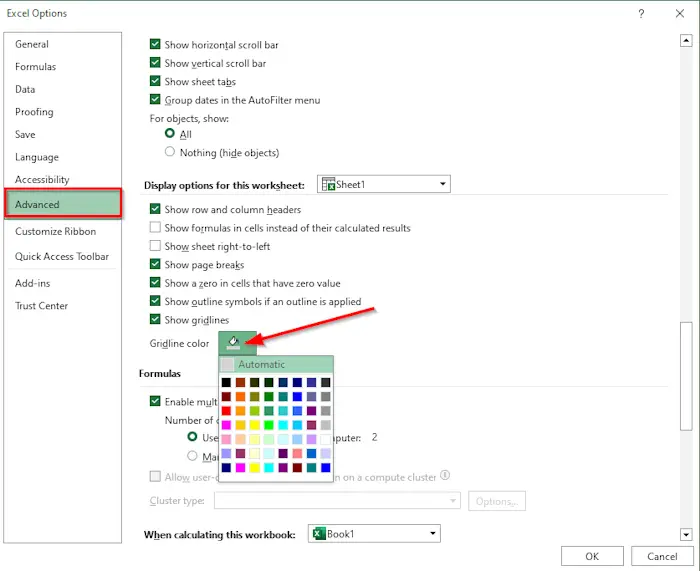Toggle Show page breaks checkbox

click(155, 264)
